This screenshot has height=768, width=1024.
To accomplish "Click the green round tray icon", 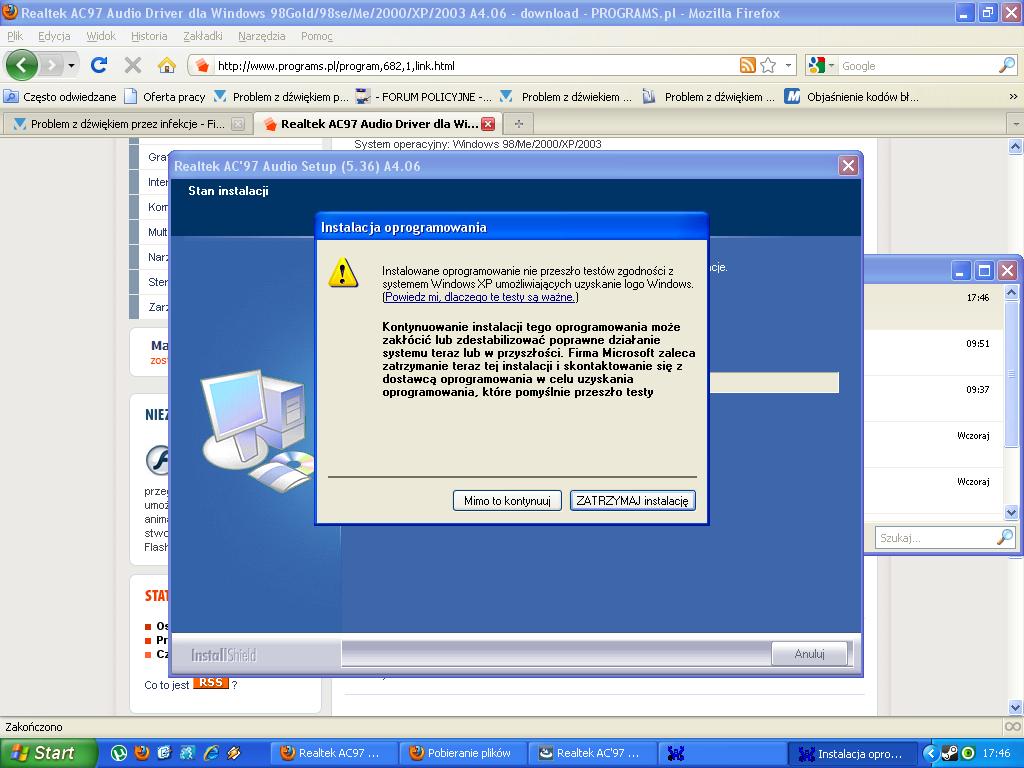I will coord(968,753).
